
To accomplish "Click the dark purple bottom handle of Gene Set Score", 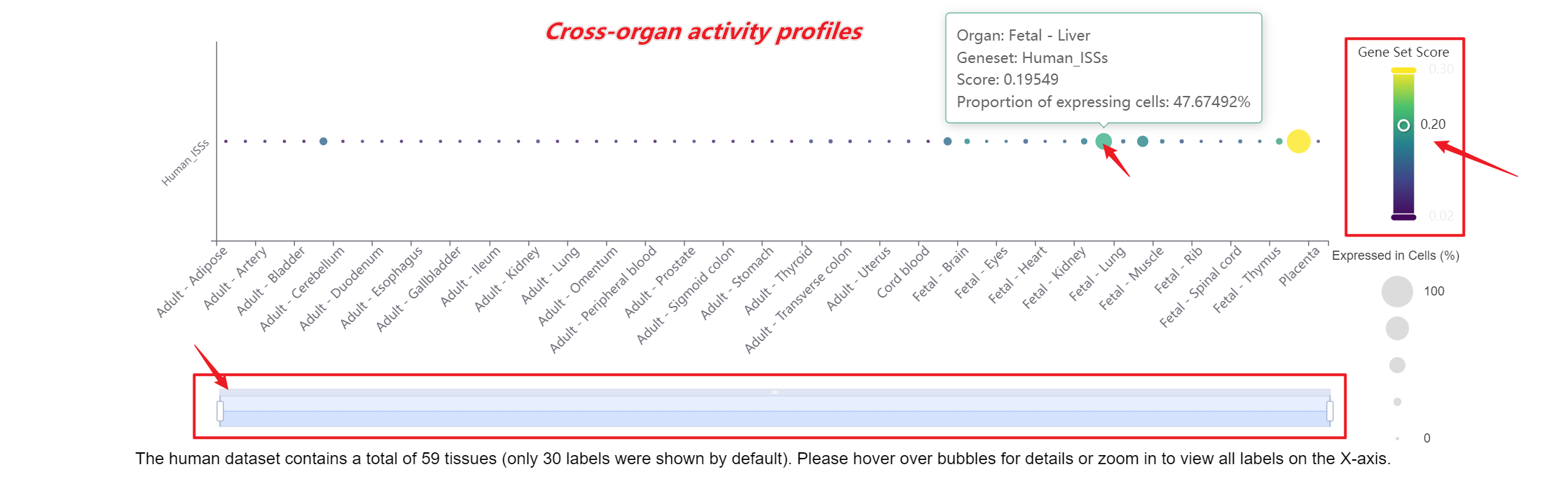I will click(x=1403, y=217).
